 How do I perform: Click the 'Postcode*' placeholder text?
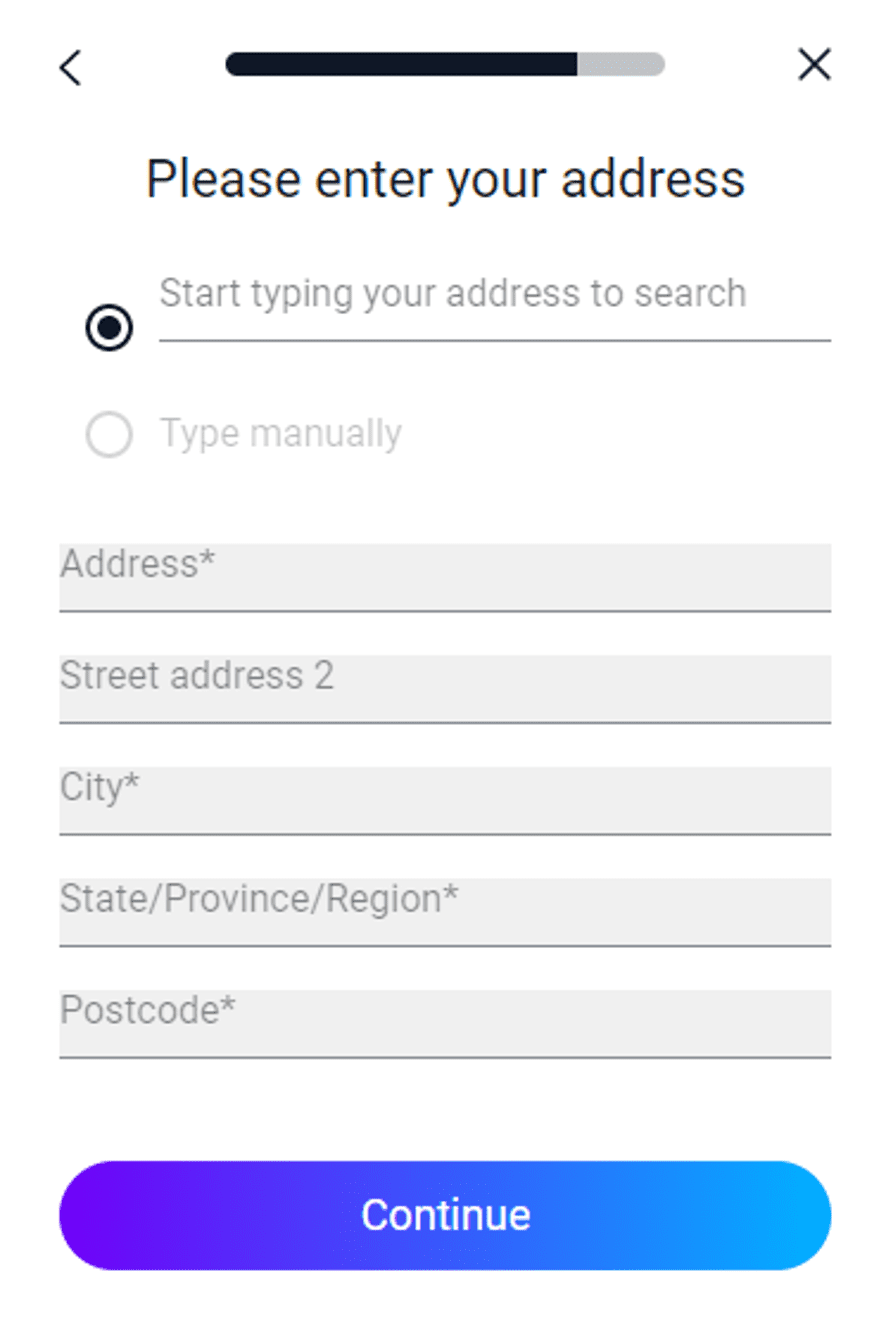[148, 1011]
